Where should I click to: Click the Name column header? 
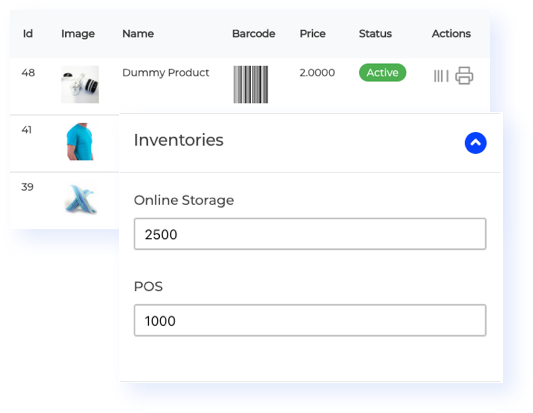point(138,34)
